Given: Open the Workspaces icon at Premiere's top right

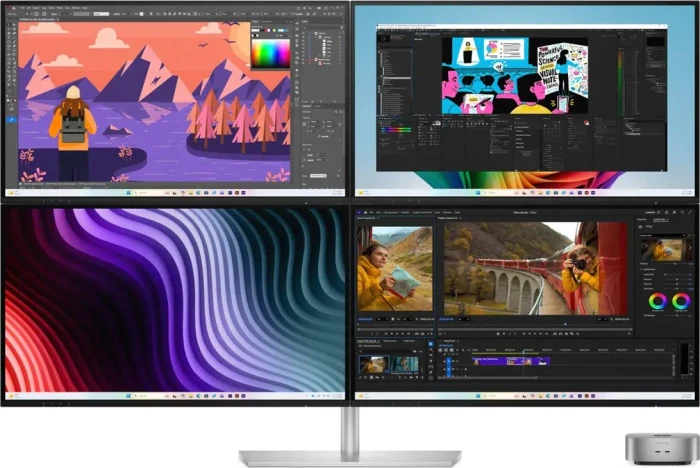Looking at the screenshot, I should point(659,212).
